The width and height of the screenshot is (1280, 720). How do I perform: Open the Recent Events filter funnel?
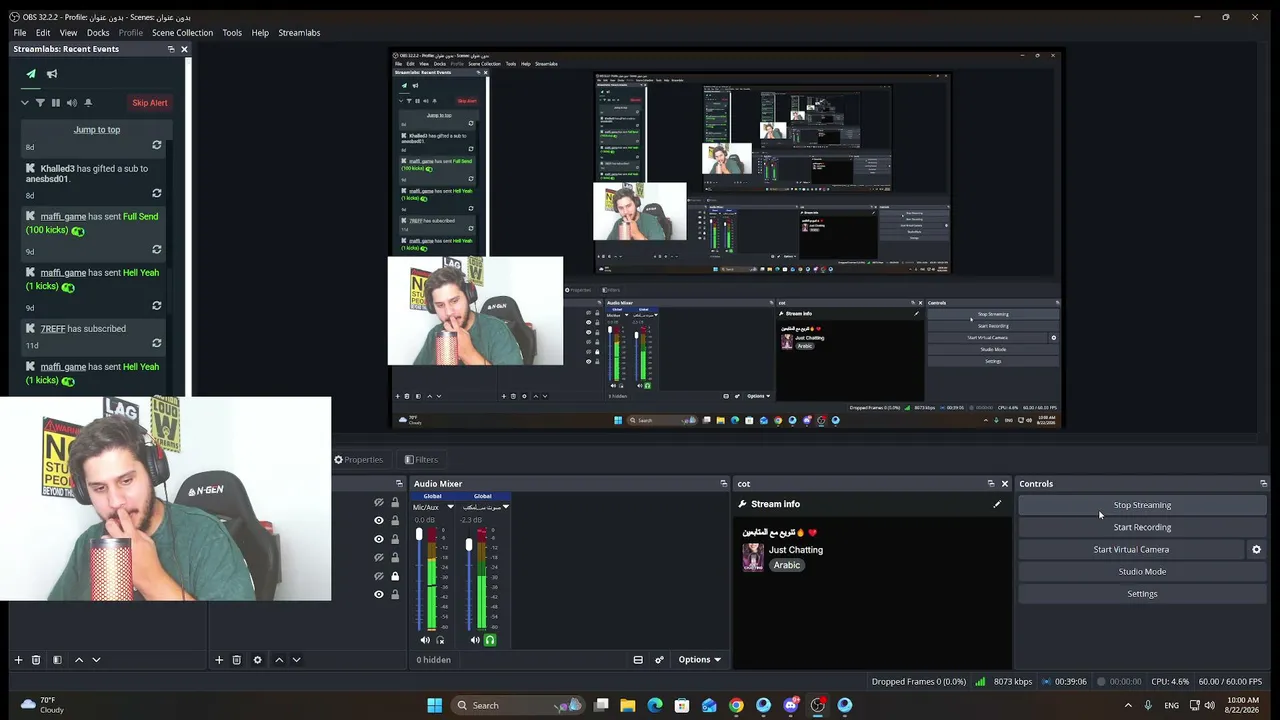[40, 103]
